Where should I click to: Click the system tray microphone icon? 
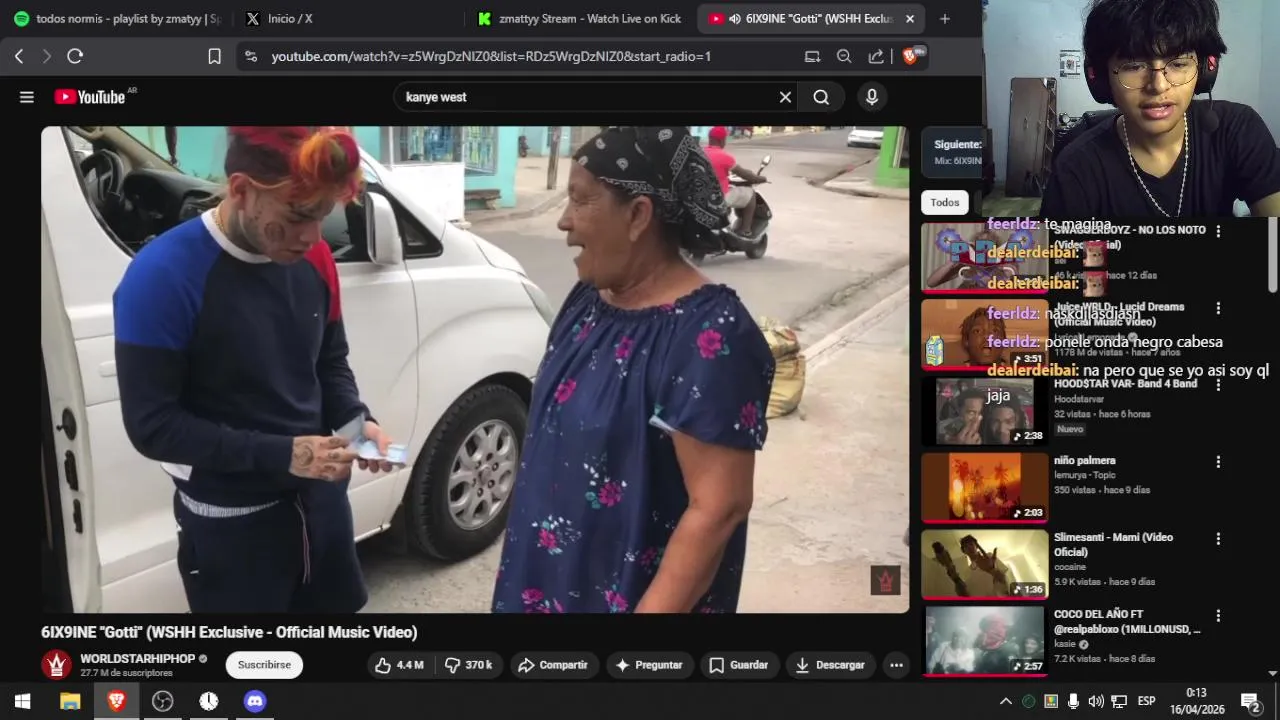(1073, 701)
